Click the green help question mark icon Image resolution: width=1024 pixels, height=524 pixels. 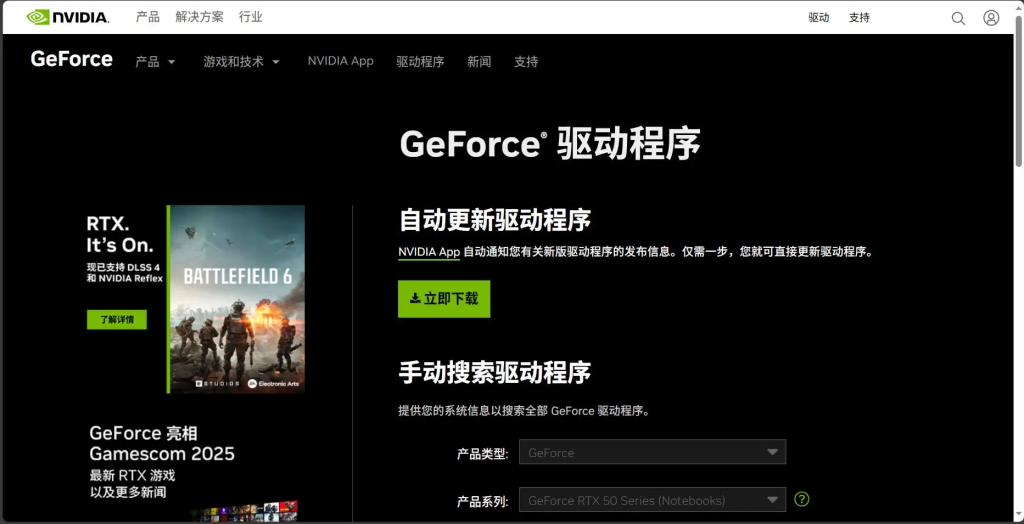802,499
